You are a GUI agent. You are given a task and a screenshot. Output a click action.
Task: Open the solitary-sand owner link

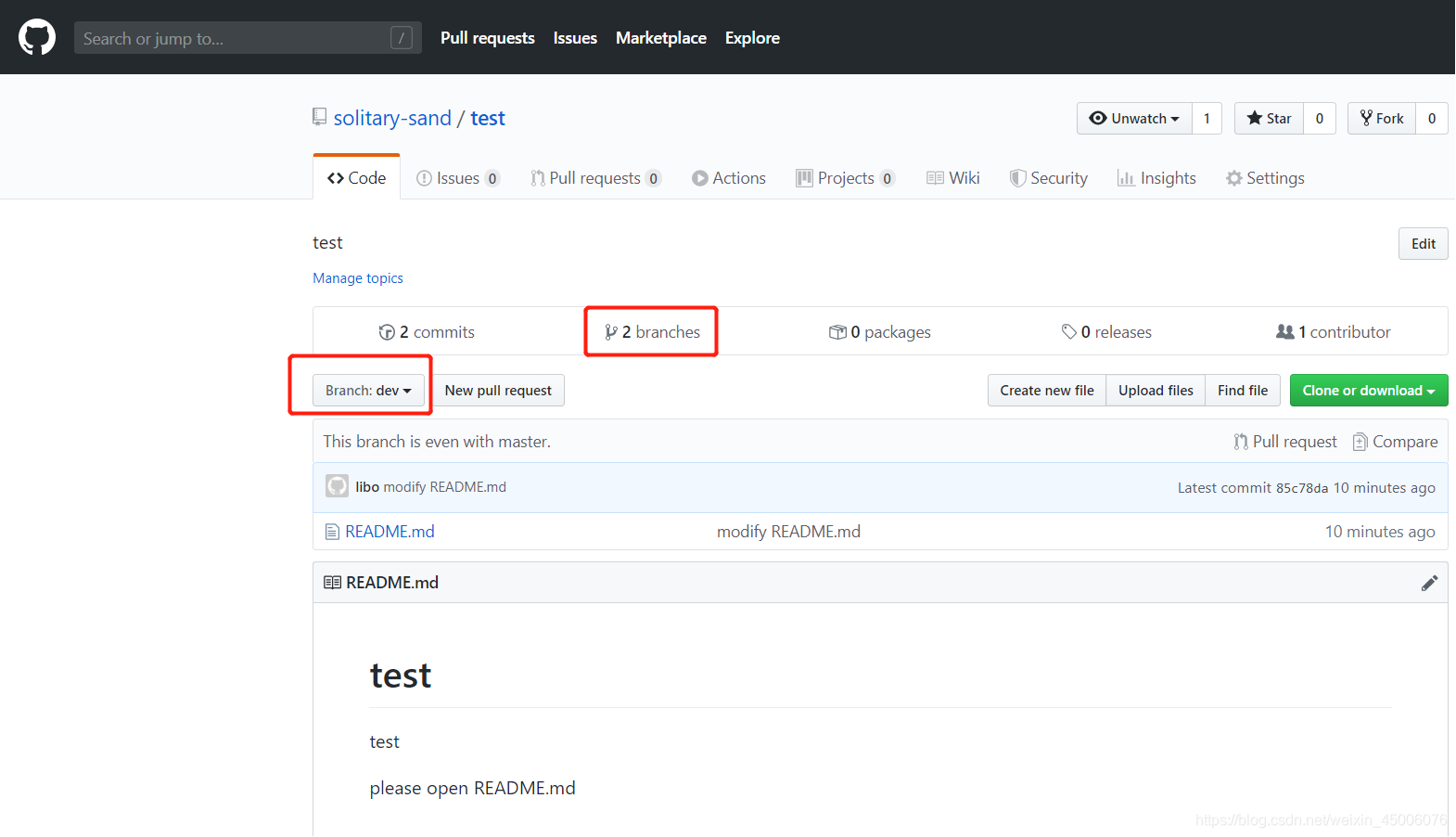pos(392,118)
